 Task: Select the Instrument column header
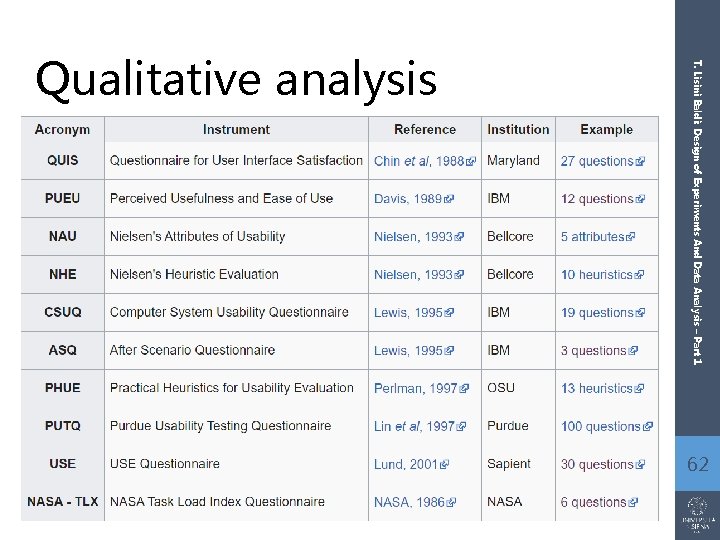coord(236,129)
